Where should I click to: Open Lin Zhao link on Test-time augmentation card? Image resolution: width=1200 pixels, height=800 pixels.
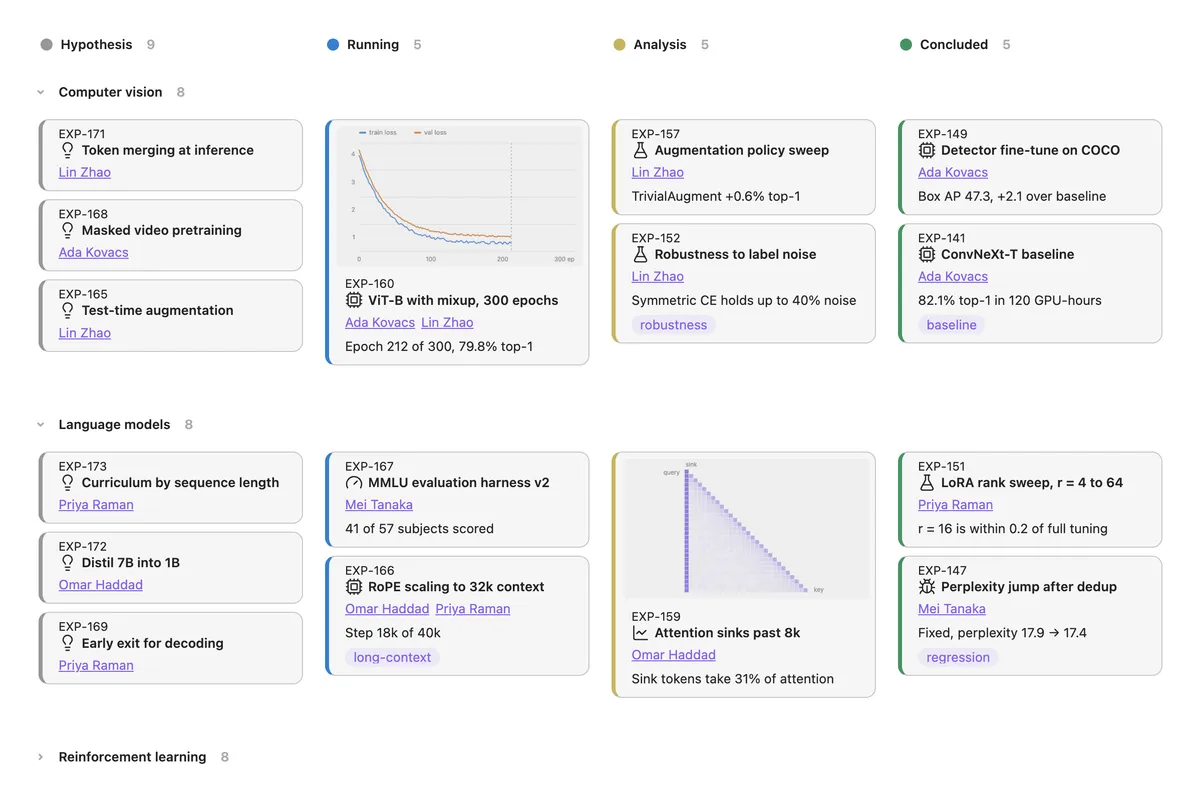[85, 332]
